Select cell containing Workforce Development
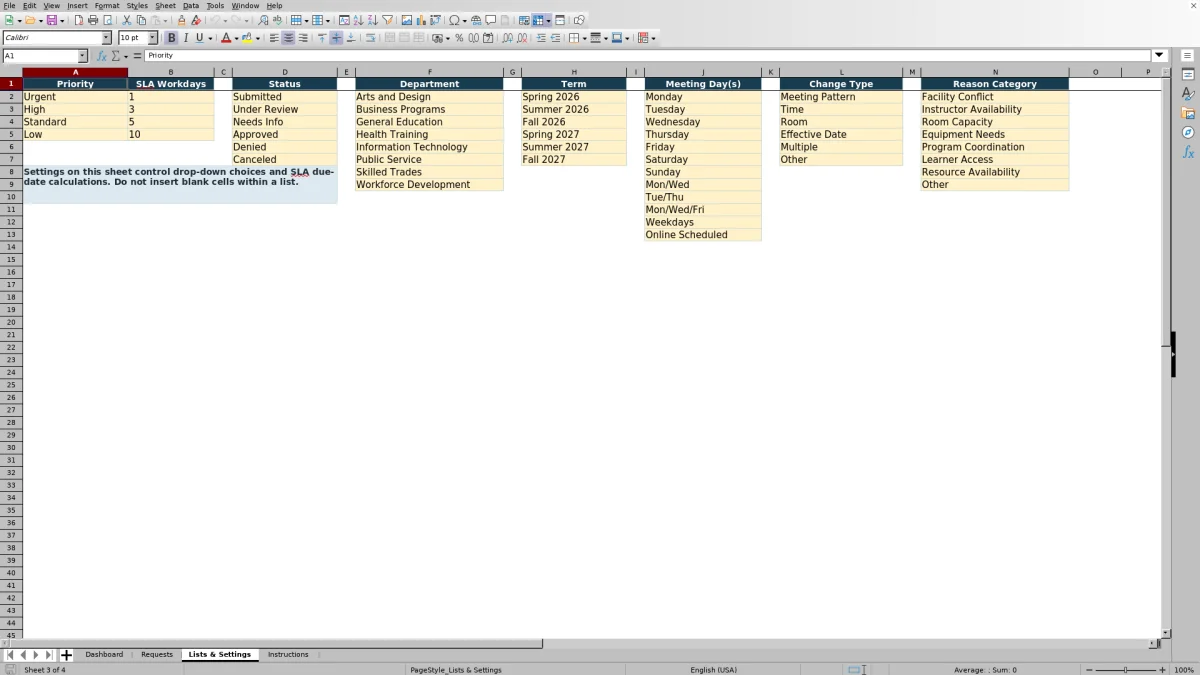The image size is (1200, 675). point(429,184)
